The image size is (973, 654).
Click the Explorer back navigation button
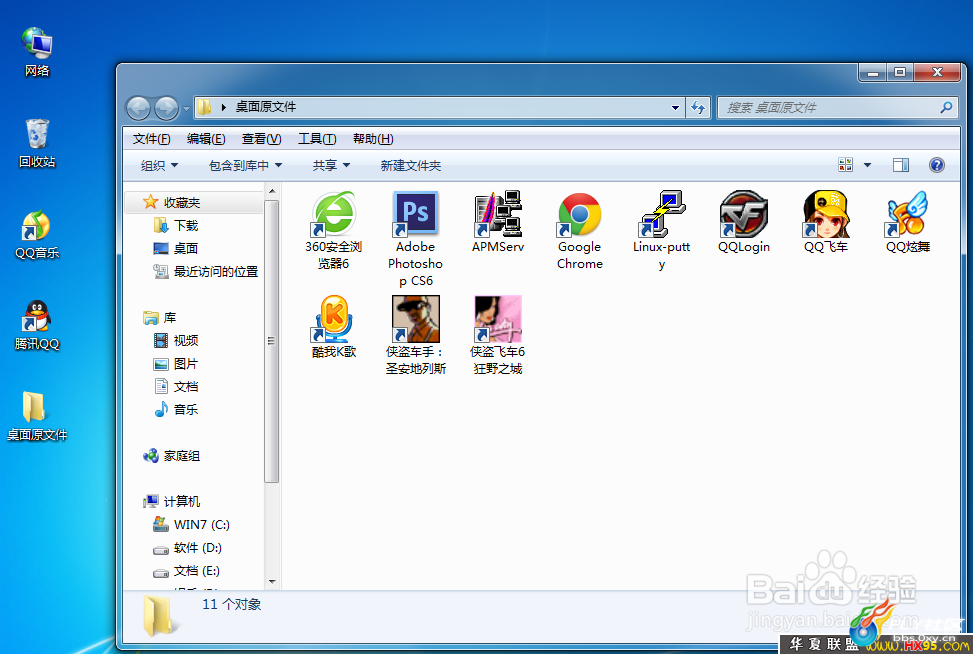tap(138, 109)
